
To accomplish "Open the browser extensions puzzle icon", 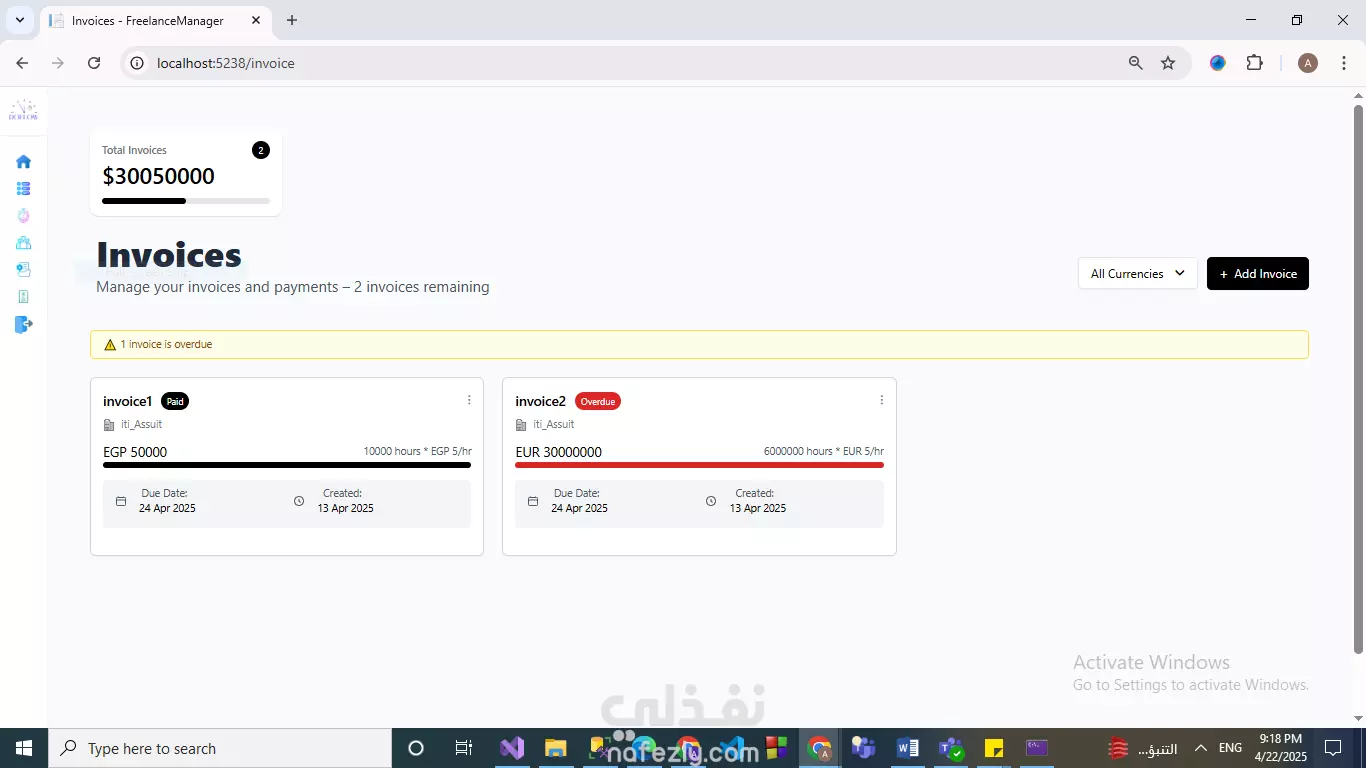I will pyautogui.click(x=1254, y=63).
